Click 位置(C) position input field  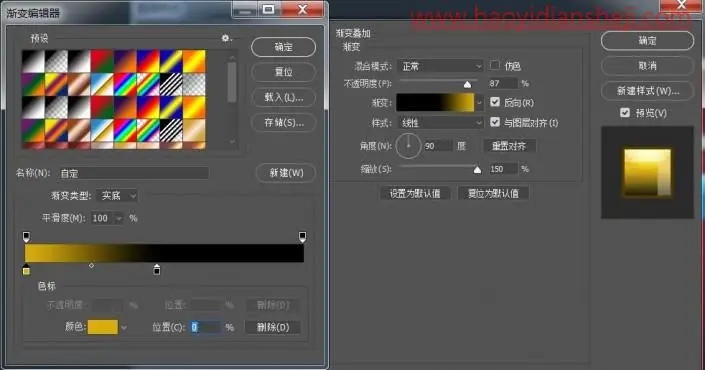[x=205, y=327]
